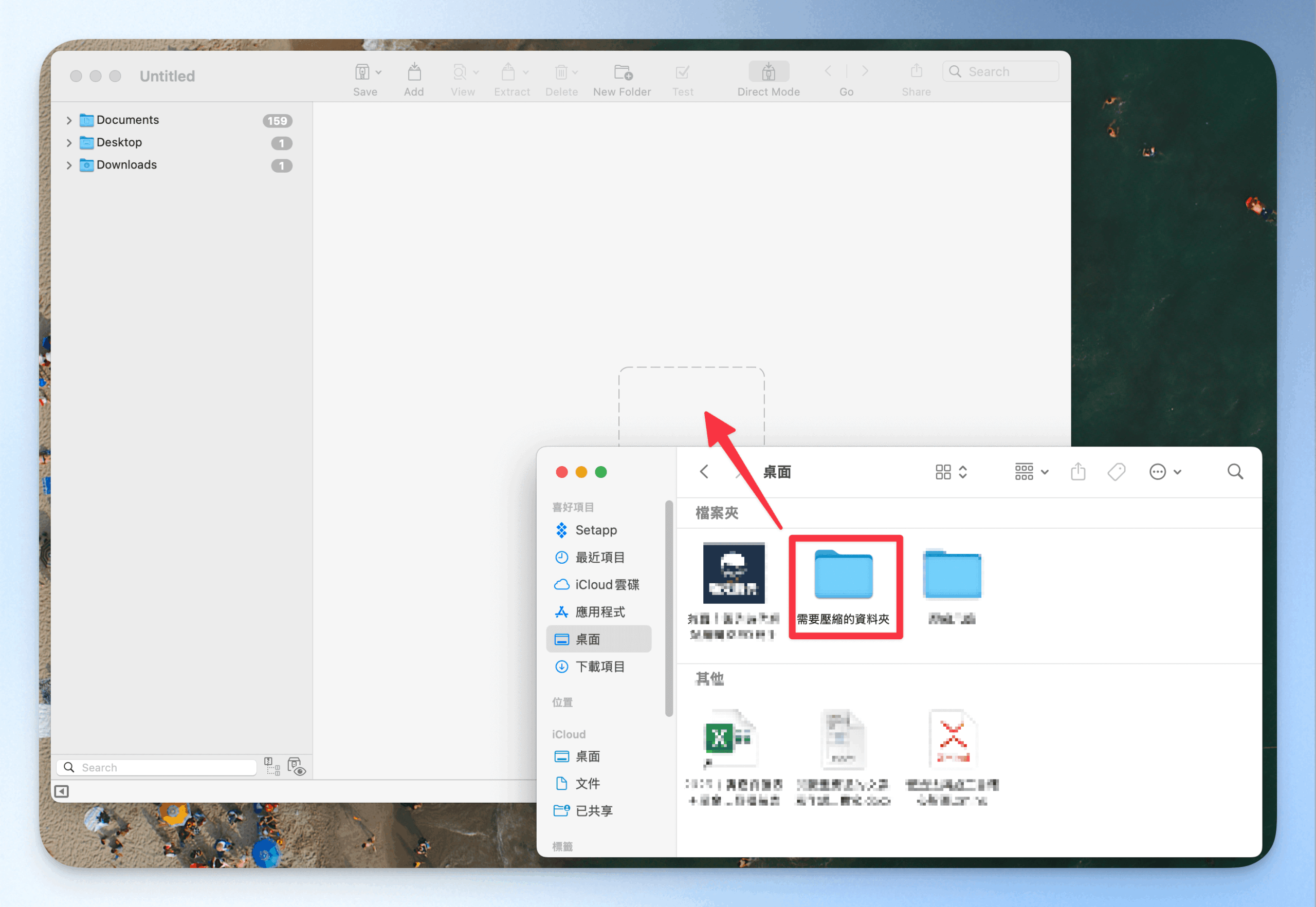Click the Finder sidebar scrollbar
The image size is (1316, 907).
coord(668,608)
